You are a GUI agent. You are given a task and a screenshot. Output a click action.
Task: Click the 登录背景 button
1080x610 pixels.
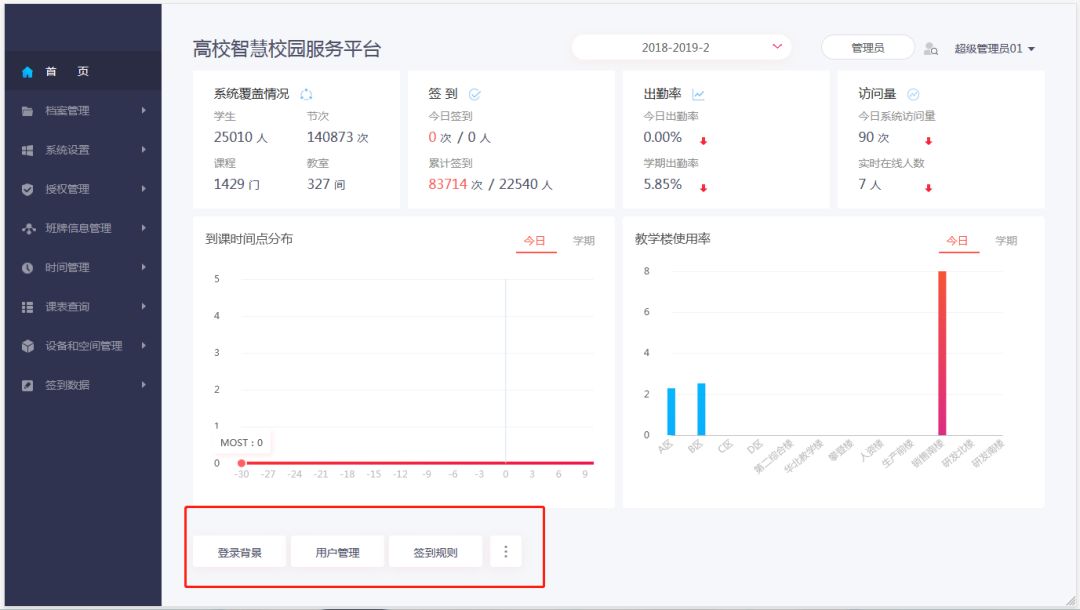tap(240, 552)
